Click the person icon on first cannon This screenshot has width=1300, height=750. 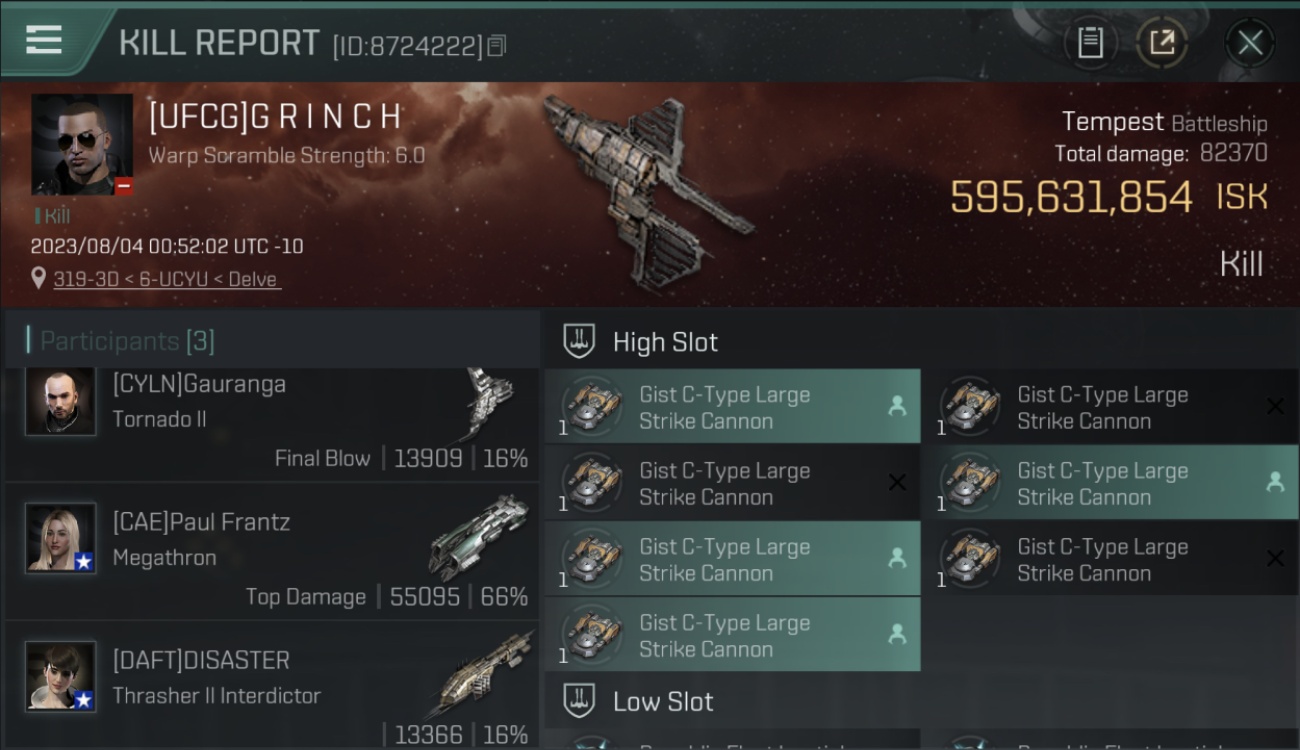897,406
